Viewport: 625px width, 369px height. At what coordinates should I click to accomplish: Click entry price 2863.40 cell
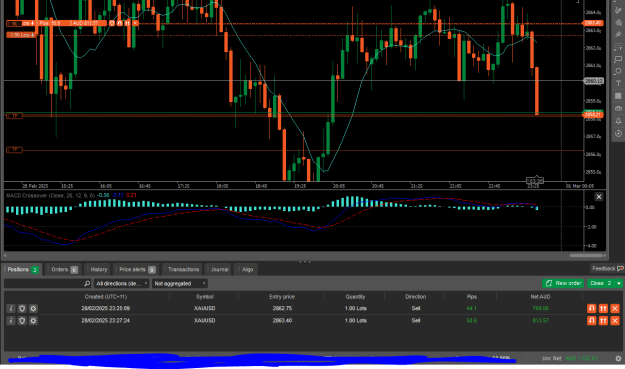point(282,320)
